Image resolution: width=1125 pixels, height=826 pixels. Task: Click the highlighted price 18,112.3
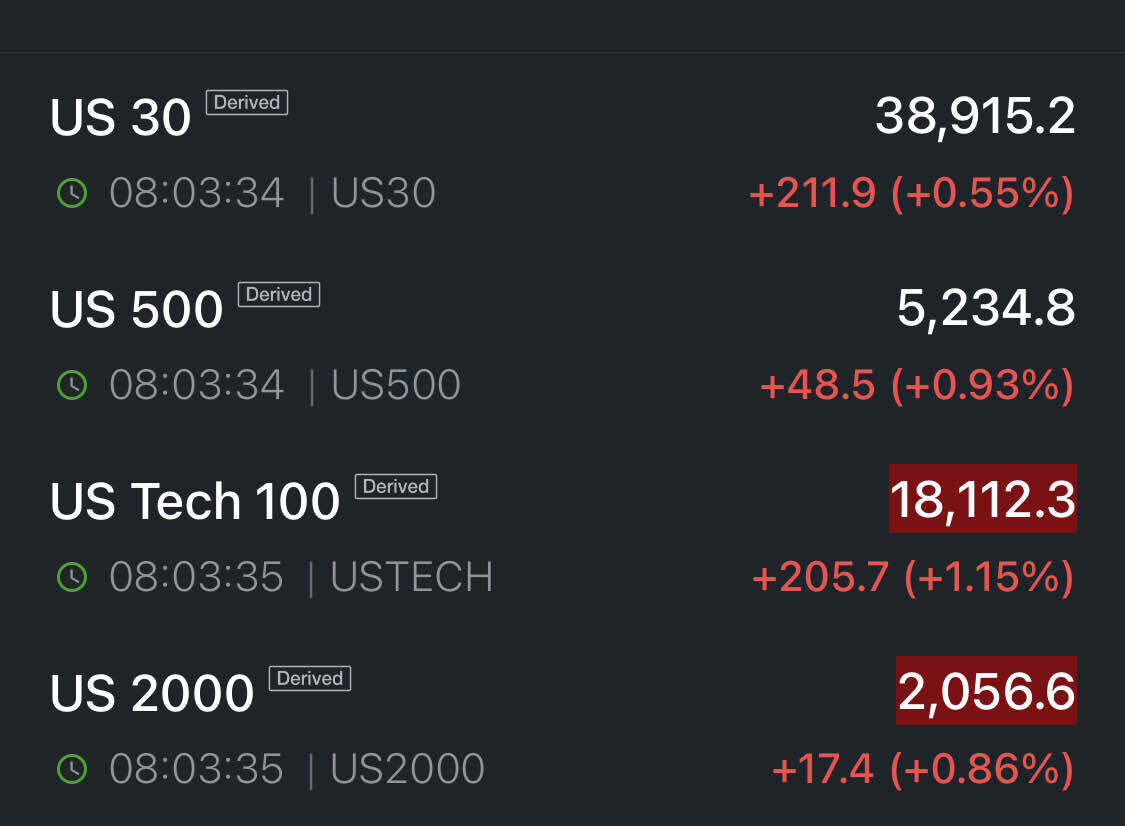983,499
